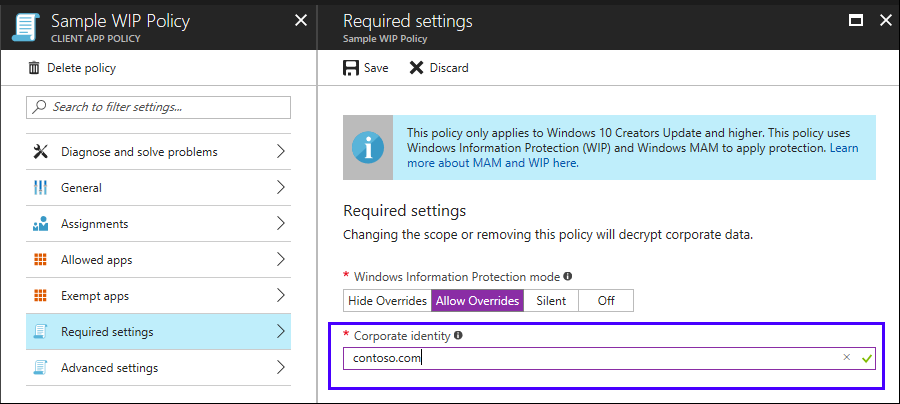Click the Search to filter settings box
Screen dimensions: 900x404
pyautogui.click(x=158, y=107)
